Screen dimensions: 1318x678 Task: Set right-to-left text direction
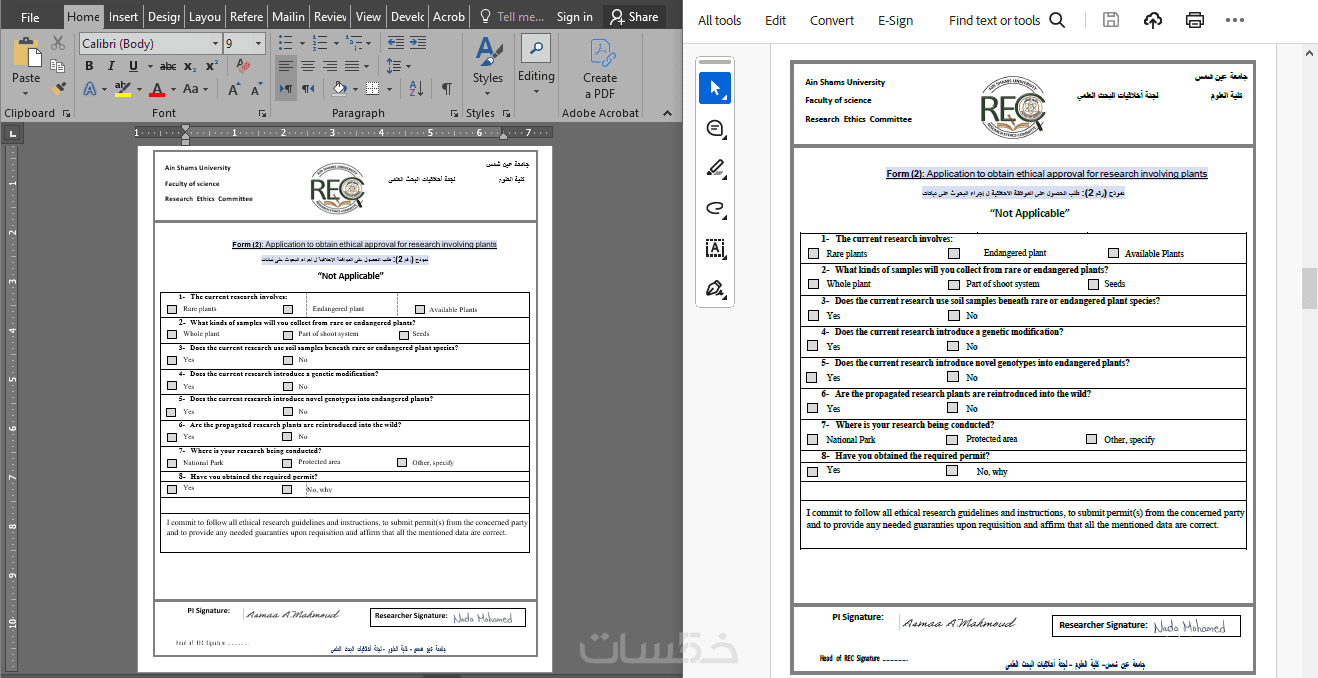(x=308, y=89)
